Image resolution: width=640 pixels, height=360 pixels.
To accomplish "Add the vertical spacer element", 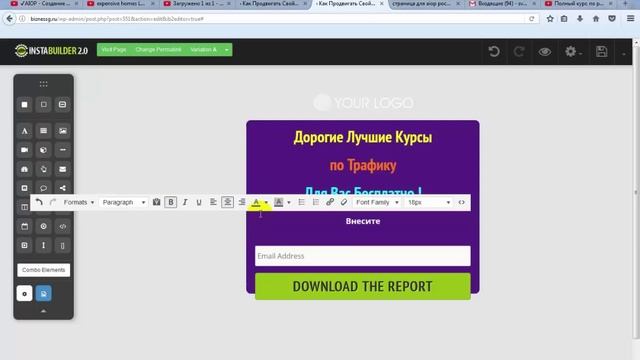I will point(43,245).
